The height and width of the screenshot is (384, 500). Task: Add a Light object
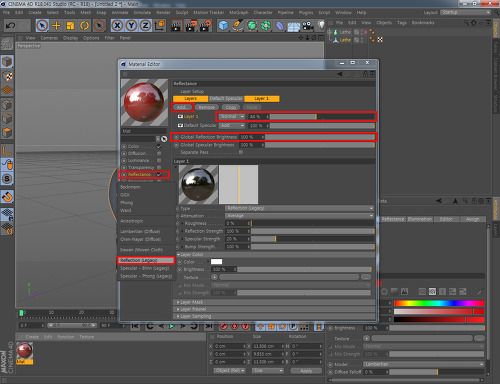[x=321, y=25]
